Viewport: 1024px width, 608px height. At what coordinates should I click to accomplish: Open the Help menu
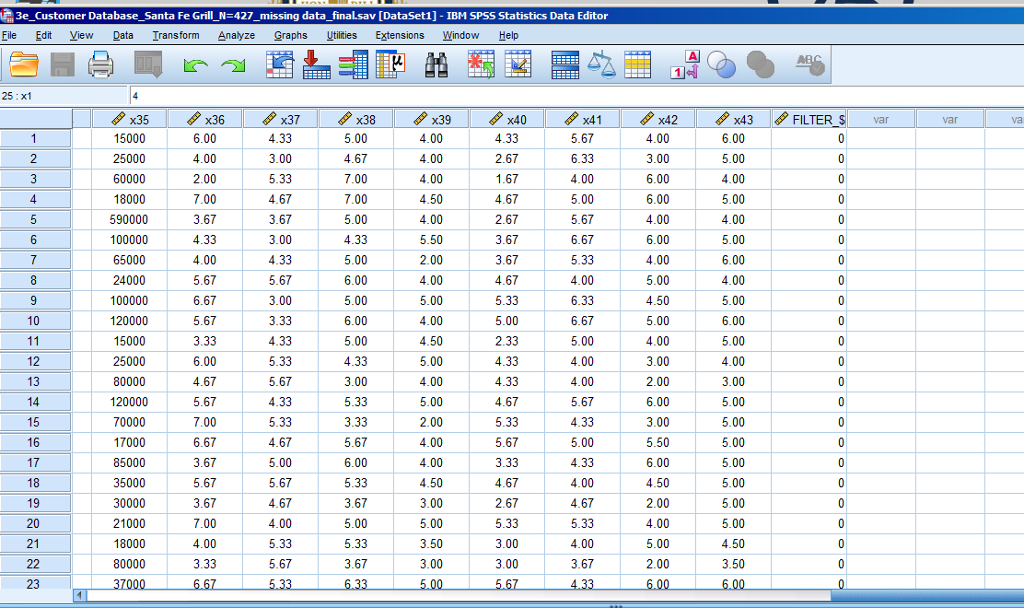tap(509, 35)
